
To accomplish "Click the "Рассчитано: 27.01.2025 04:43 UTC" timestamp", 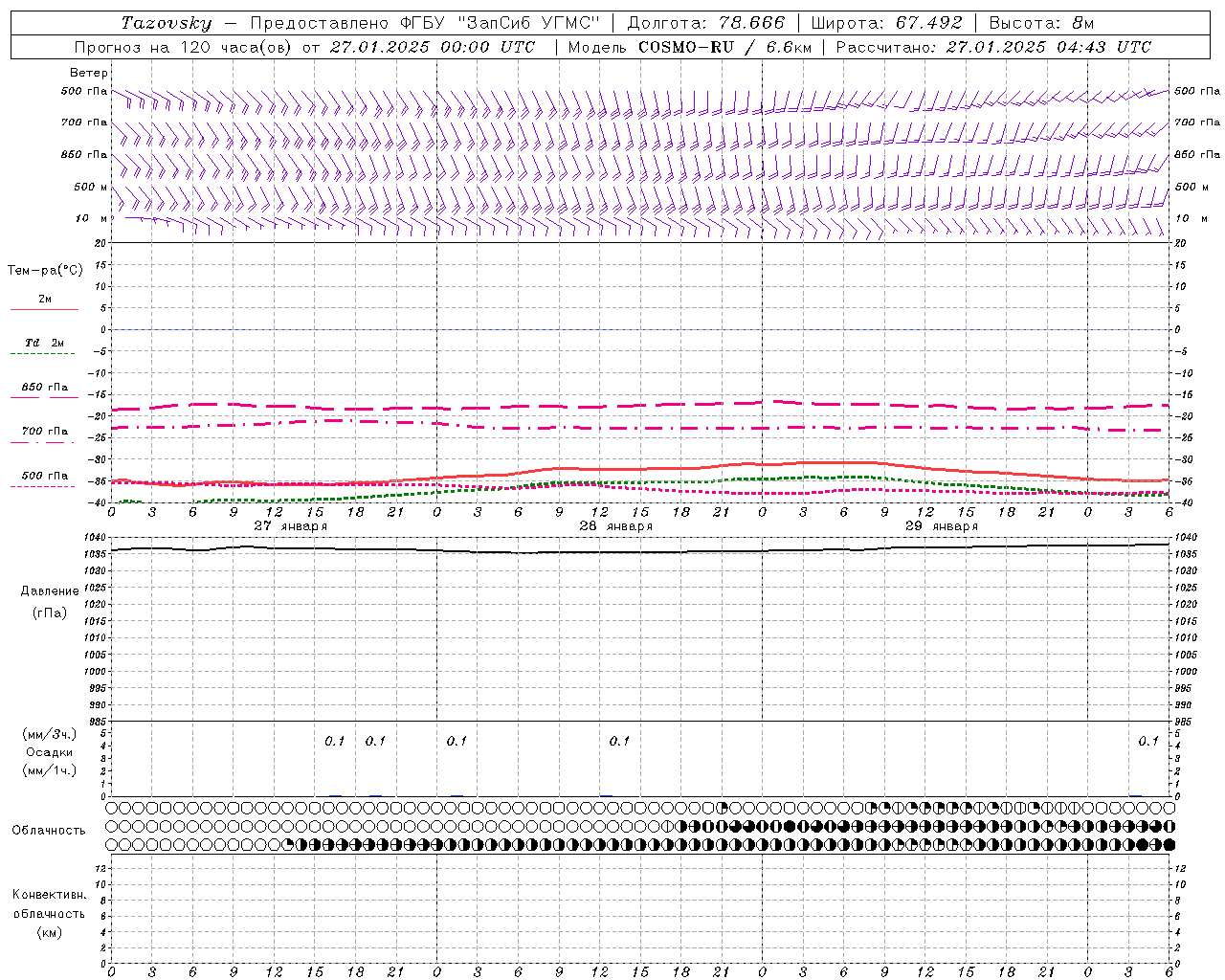I will [993, 47].
